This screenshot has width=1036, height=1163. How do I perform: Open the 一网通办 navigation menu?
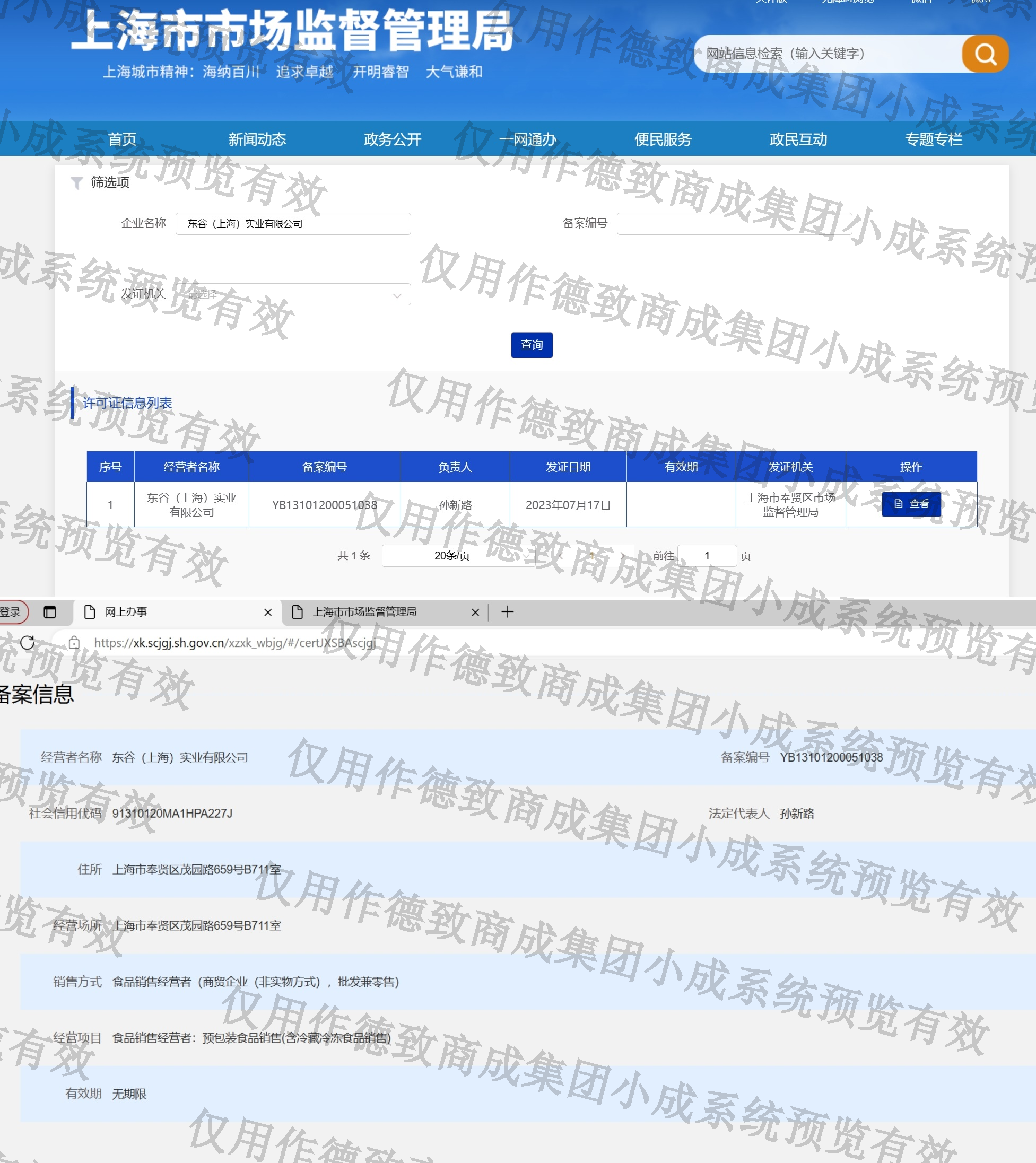[x=528, y=139]
